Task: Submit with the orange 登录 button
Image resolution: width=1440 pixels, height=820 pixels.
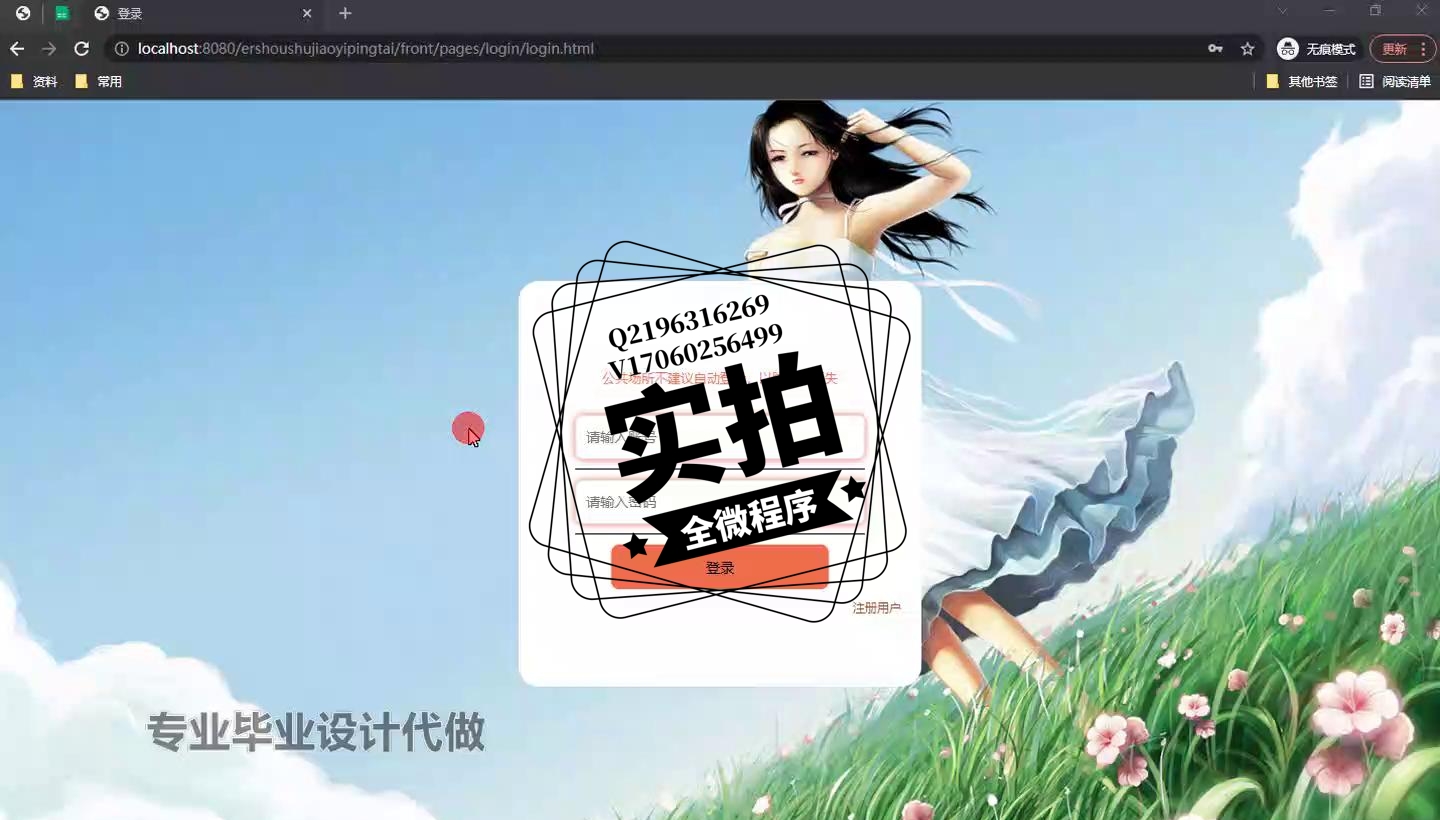Action: click(x=720, y=567)
